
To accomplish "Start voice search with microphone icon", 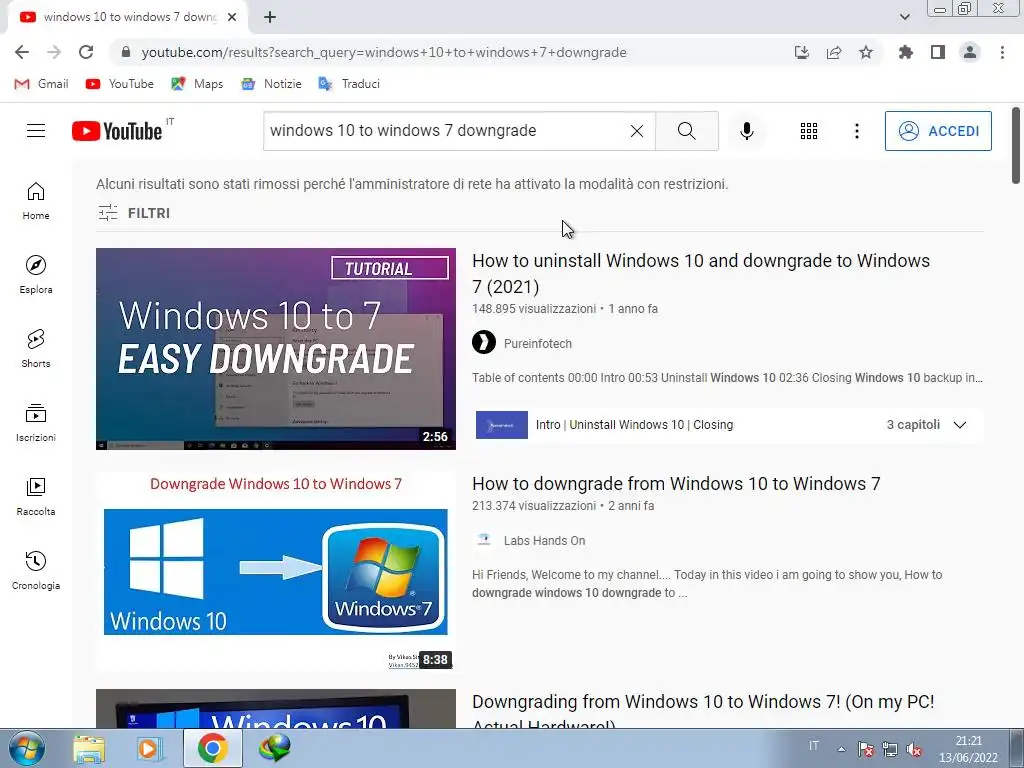I will [x=746, y=131].
